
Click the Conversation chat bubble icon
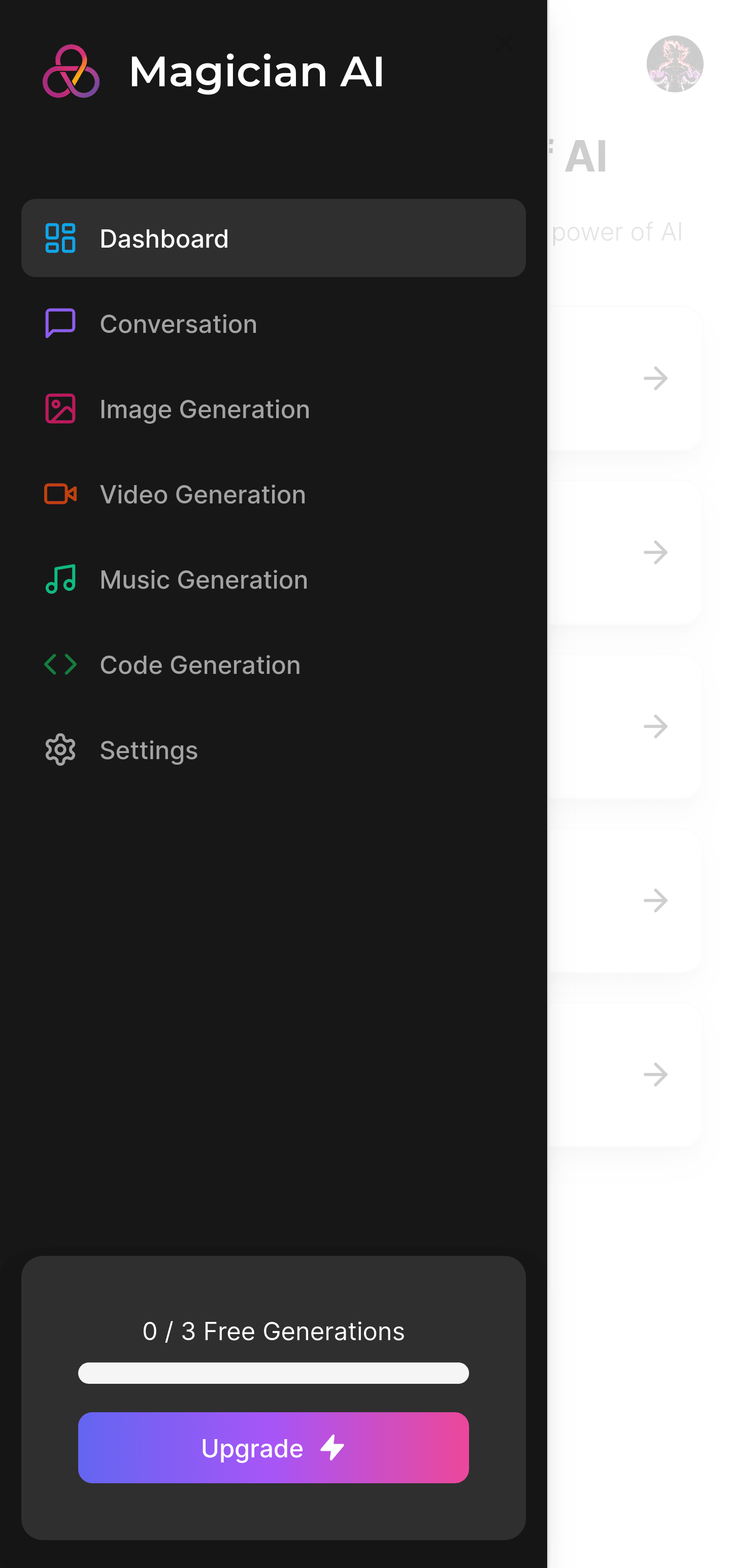[60, 323]
